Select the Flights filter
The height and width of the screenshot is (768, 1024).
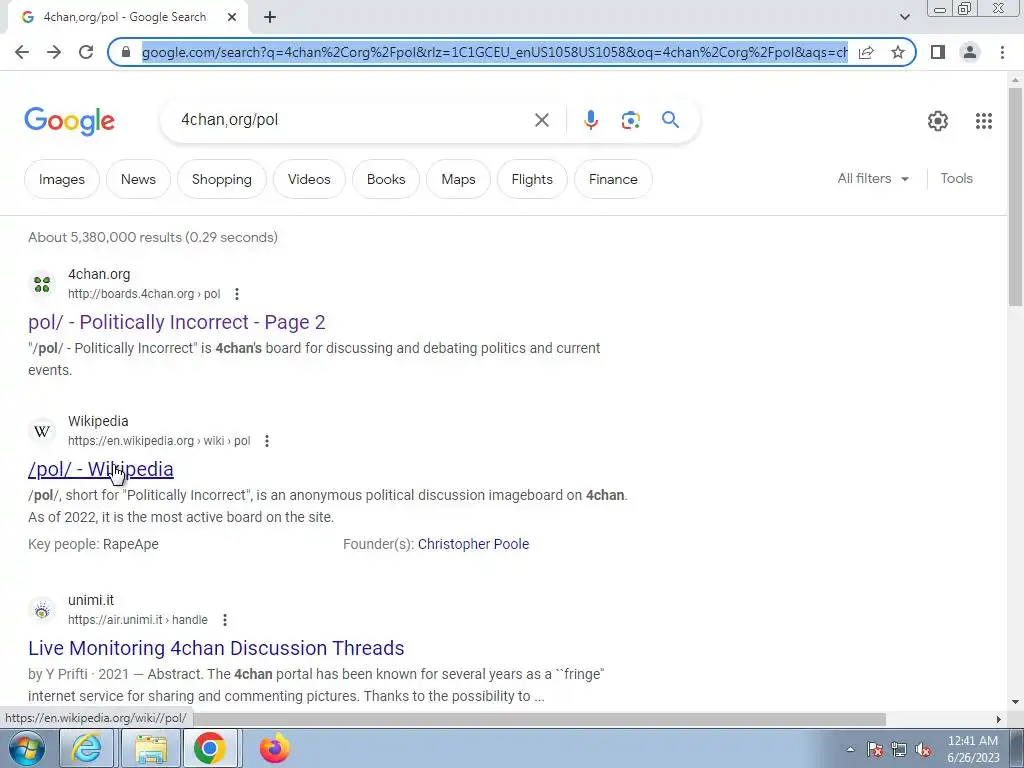tap(532, 179)
